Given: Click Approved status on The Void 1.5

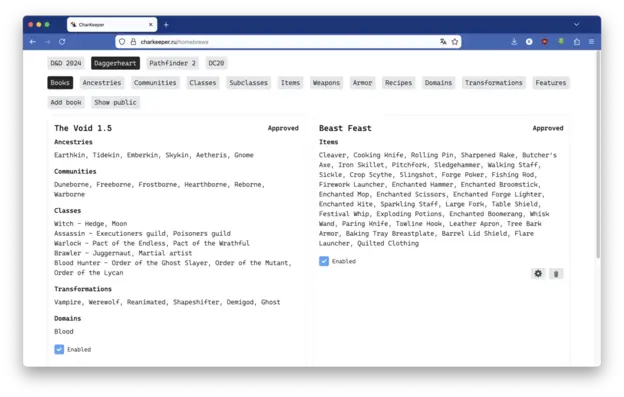Looking at the screenshot, I should pos(283,128).
